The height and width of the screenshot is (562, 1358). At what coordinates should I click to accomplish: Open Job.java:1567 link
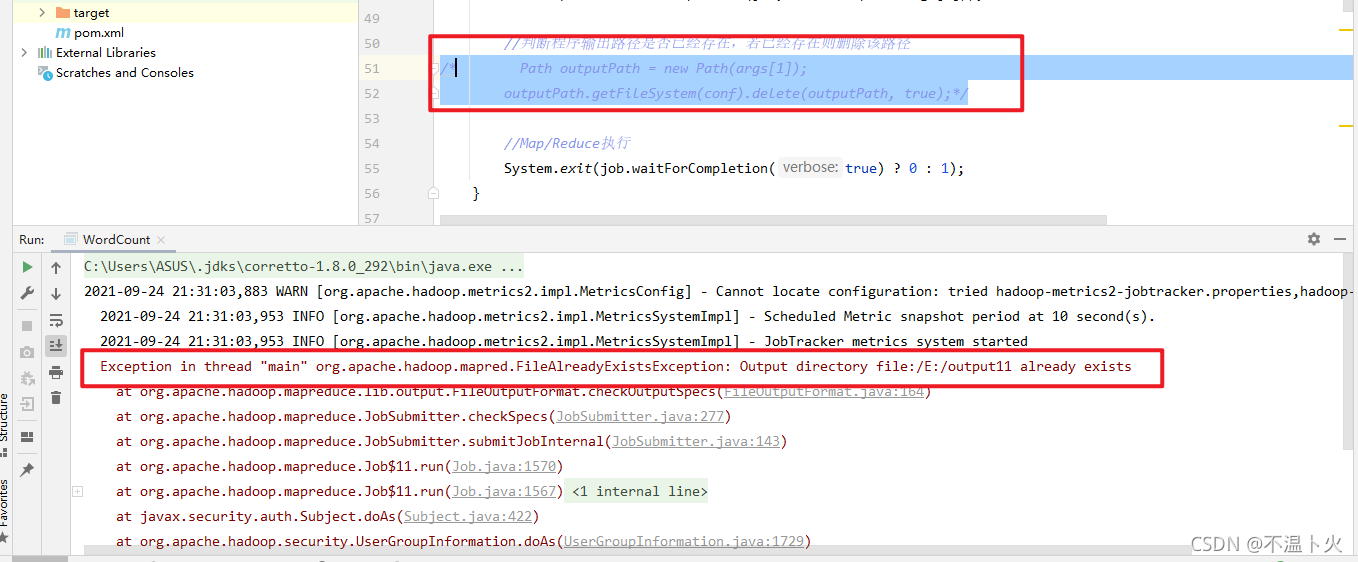pyautogui.click(x=504, y=491)
